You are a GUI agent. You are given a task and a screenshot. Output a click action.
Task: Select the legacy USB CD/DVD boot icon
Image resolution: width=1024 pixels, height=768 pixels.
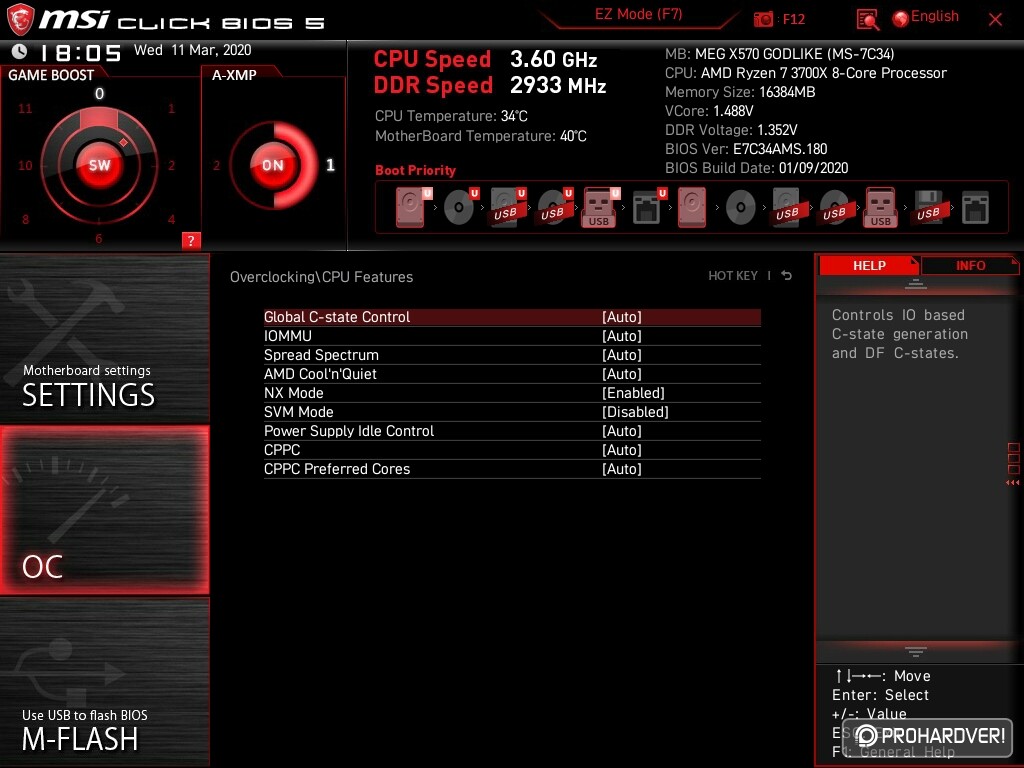coord(834,208)
